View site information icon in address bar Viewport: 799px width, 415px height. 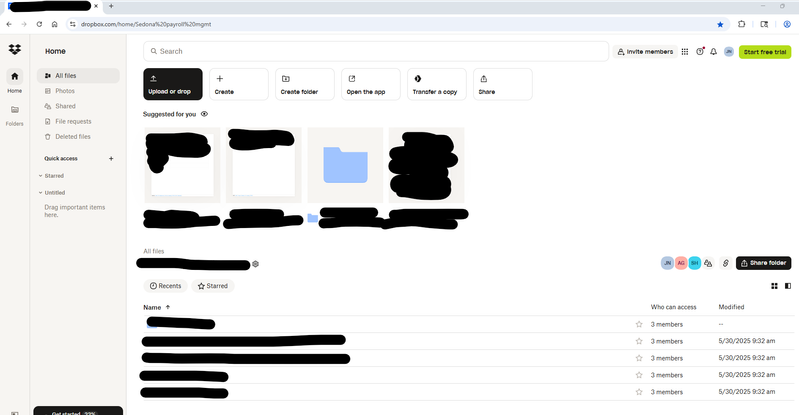click(x=72, y=24)
